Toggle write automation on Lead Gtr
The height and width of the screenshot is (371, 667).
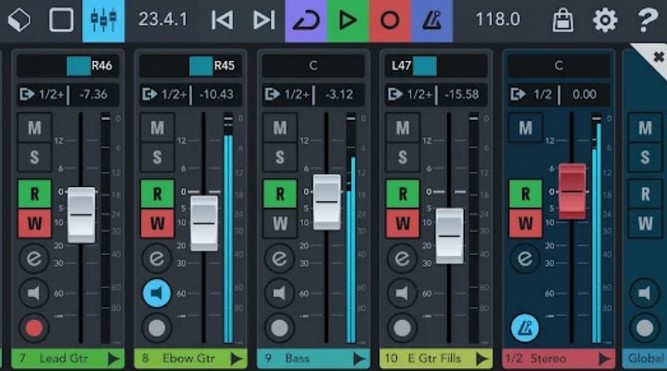point(34,223)
